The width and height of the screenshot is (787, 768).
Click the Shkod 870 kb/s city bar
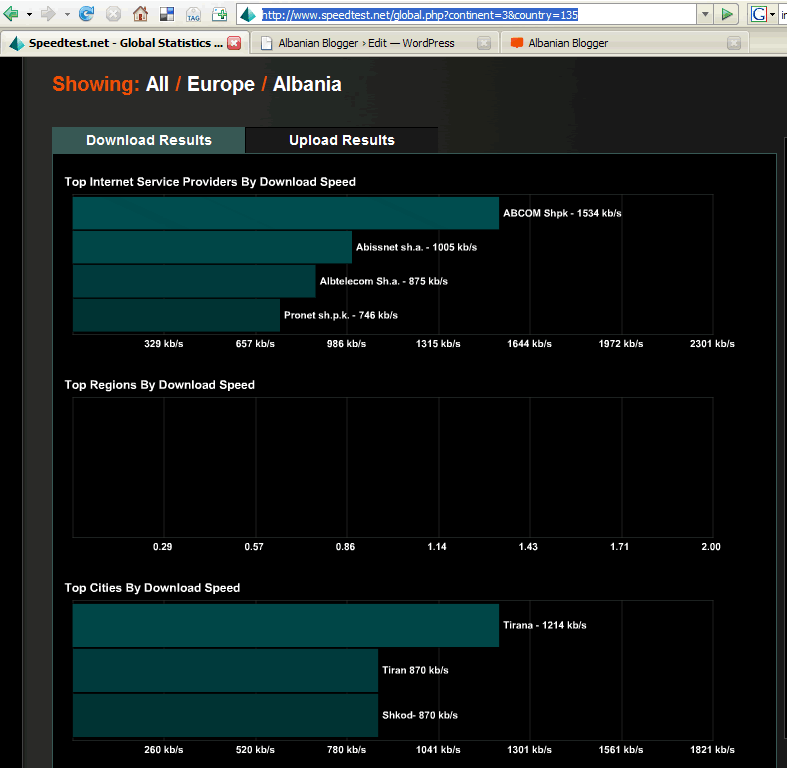click(x=225, y=715)
